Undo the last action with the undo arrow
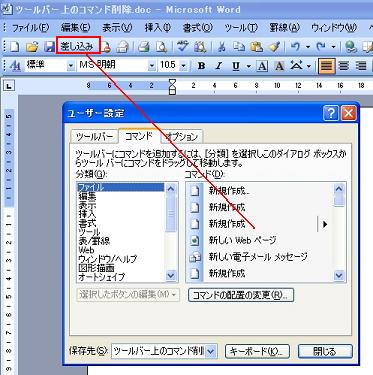This screenshot has width=373, height=375. coord(295,47)
